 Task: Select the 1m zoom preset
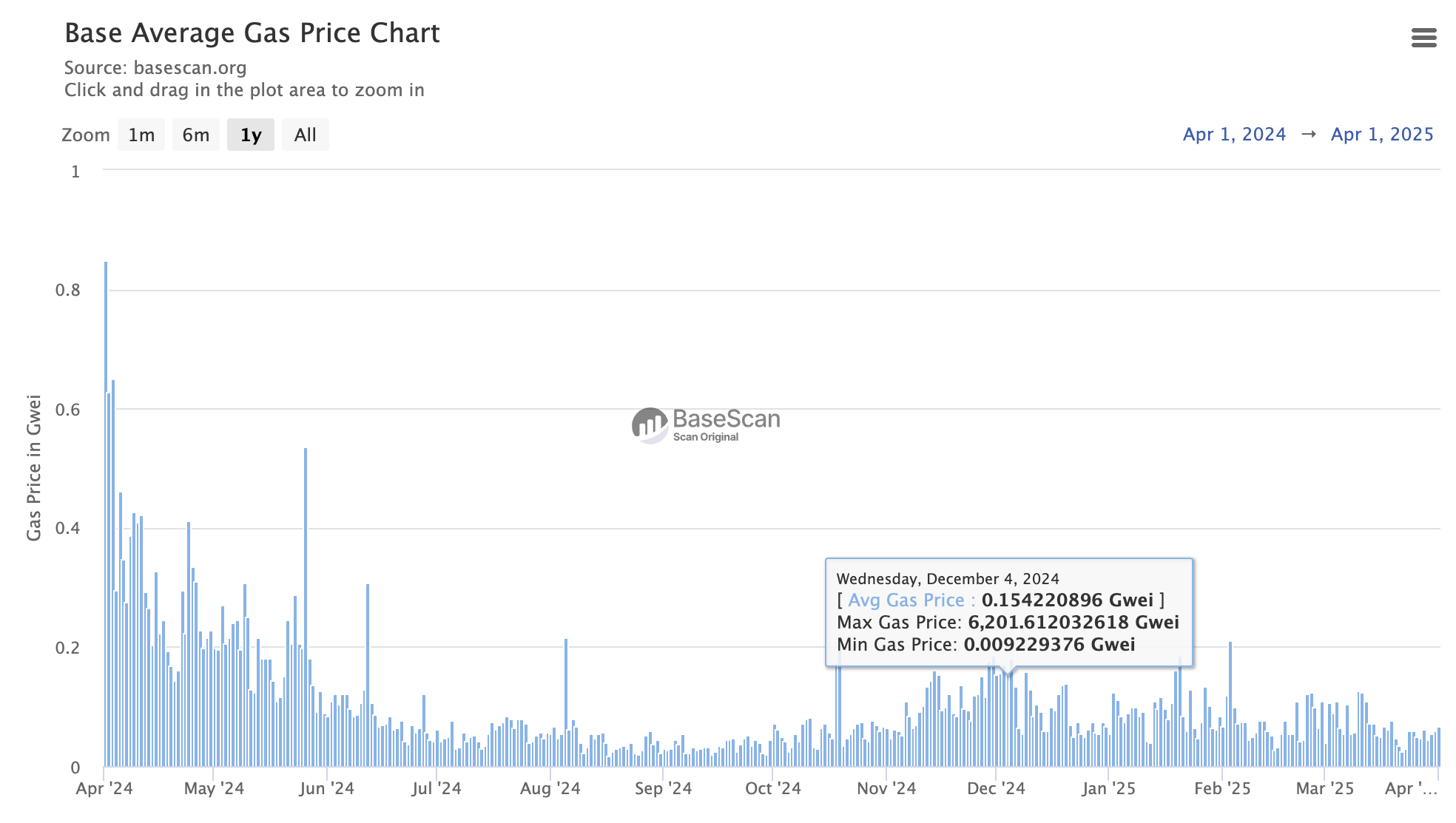tap(141, 135)
